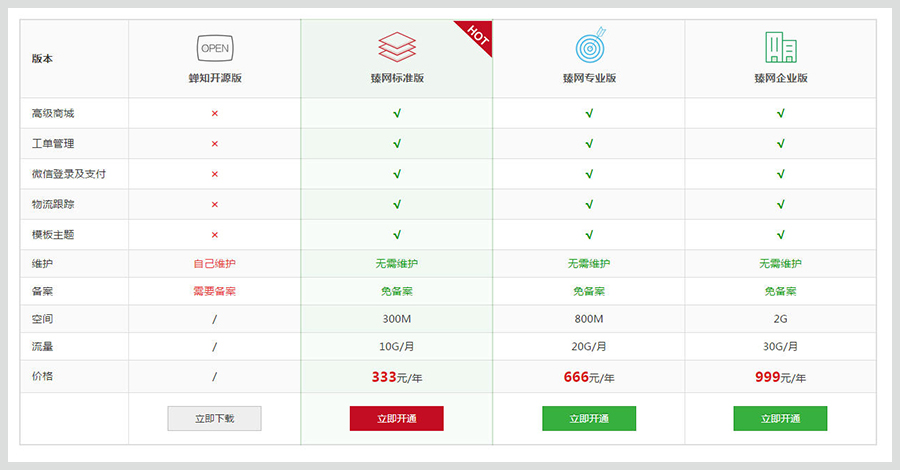Screen dimensions: 900x470
Task: Click 立即开通 under the 666元/年 plan
Action: (x=589, y=418)
